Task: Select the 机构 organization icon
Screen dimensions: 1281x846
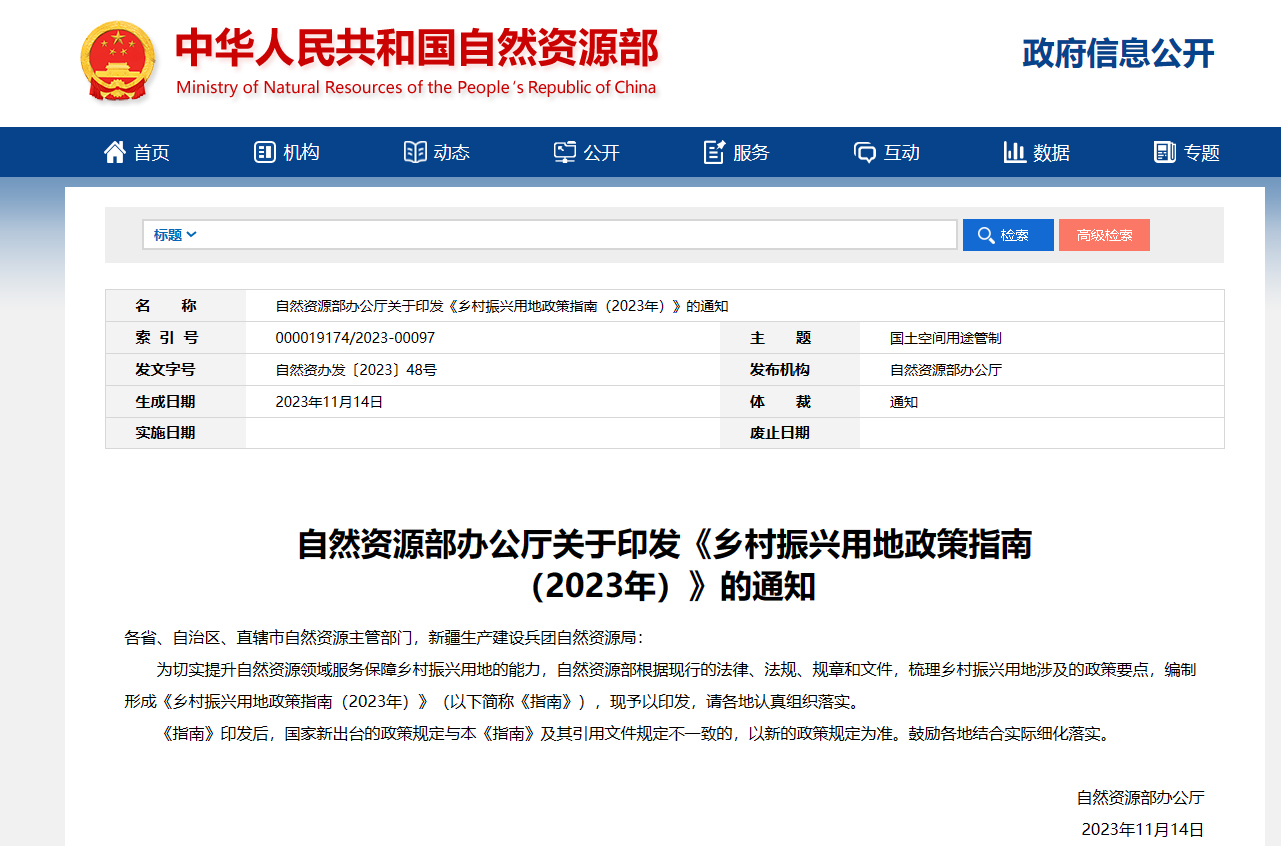Action: 263,151
